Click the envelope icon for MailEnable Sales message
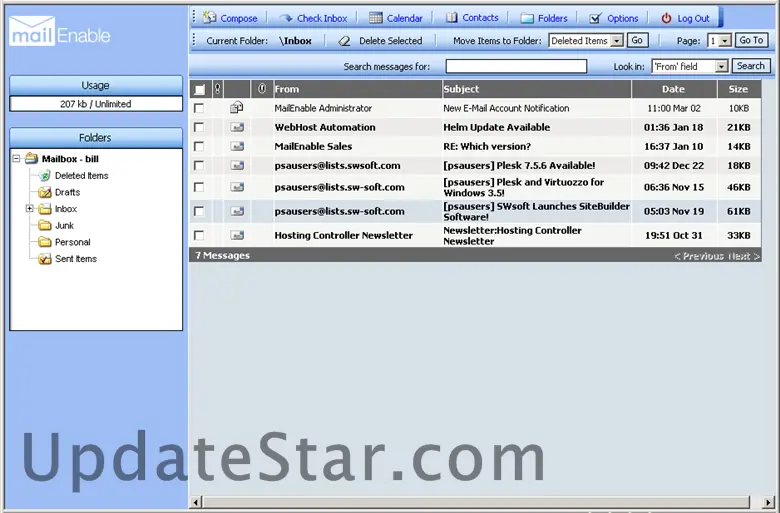 pos(237,146)
